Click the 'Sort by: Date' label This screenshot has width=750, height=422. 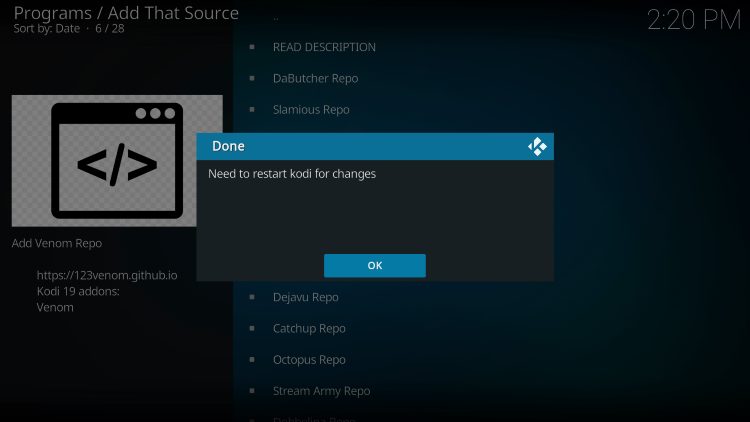(x=46, y=29)
